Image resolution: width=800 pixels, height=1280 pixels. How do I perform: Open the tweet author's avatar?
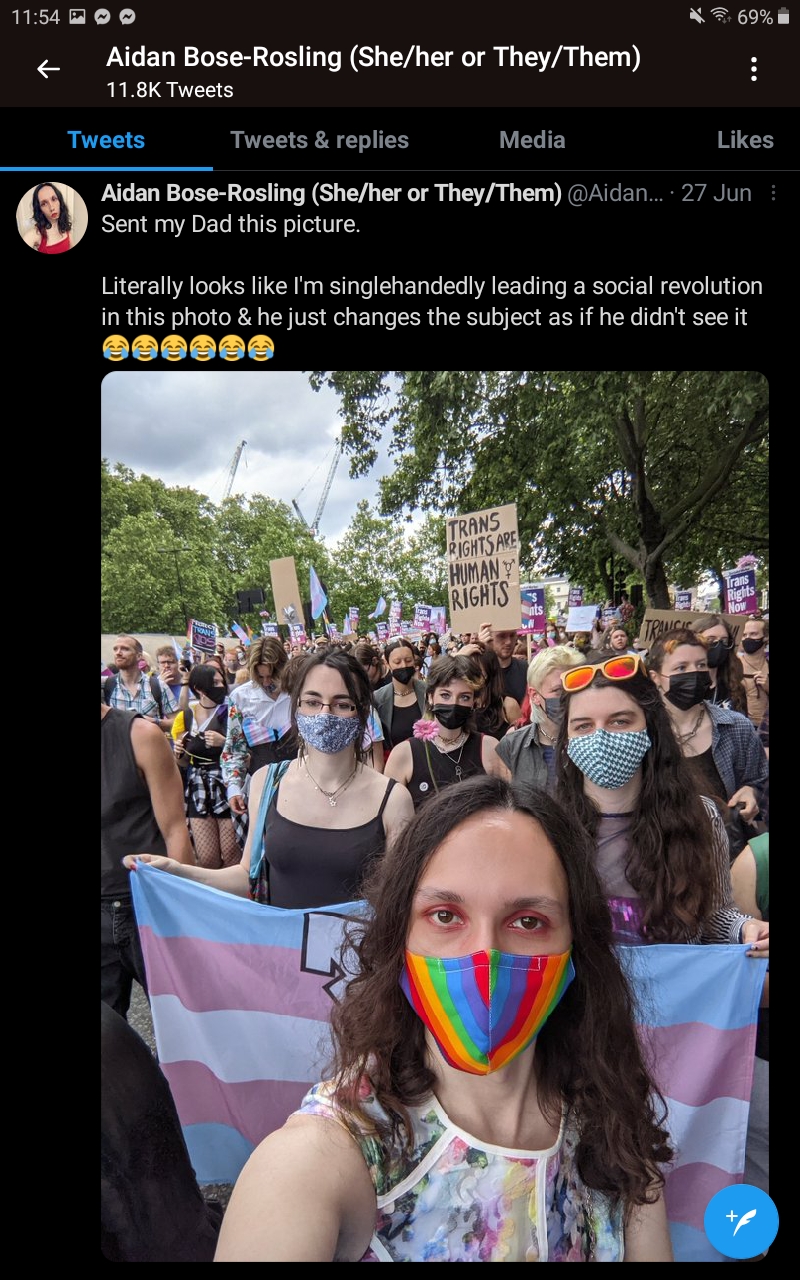[x=52, y=217]
